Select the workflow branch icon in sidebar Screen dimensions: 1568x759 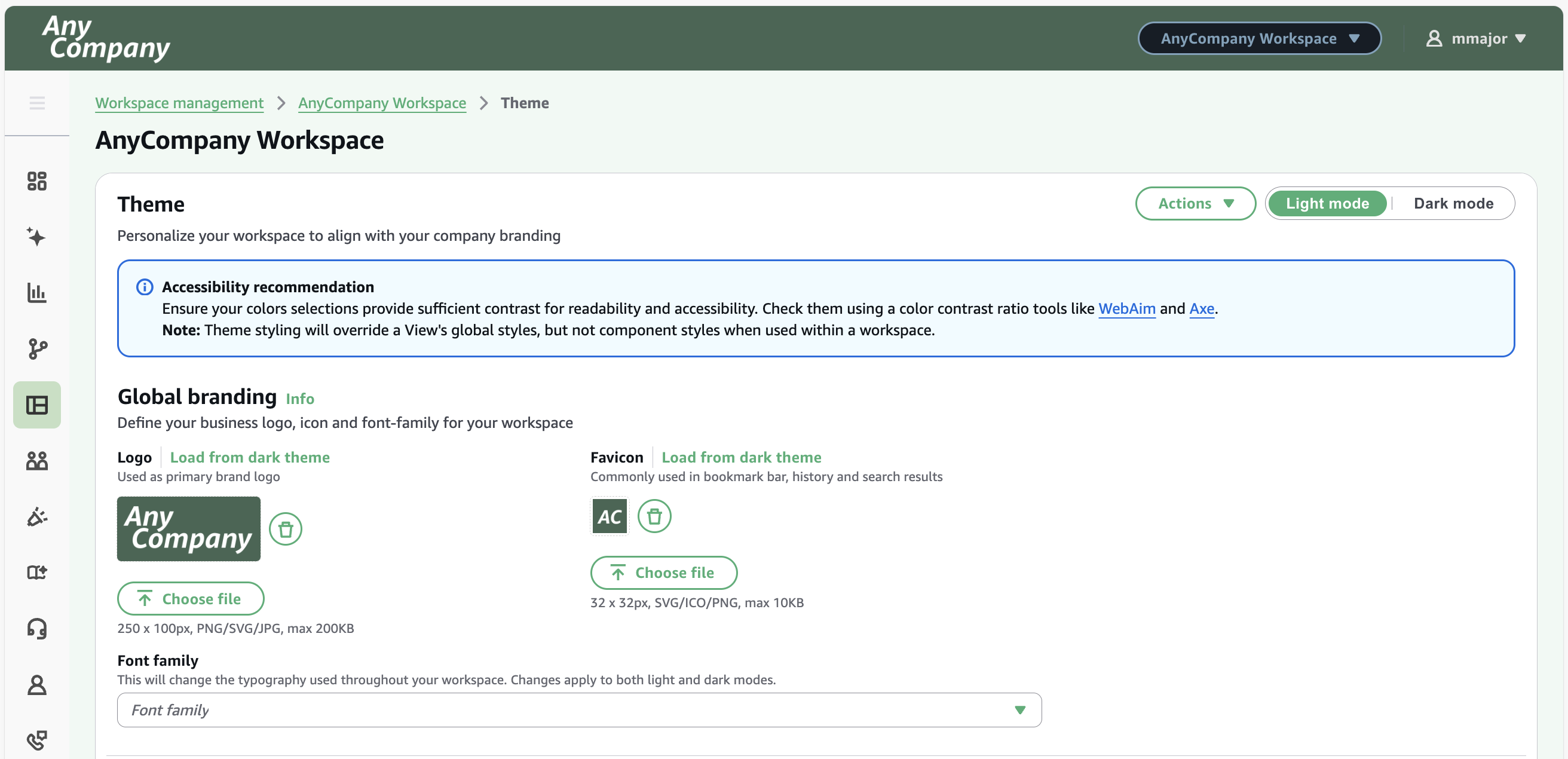click(x=36, y=349)
